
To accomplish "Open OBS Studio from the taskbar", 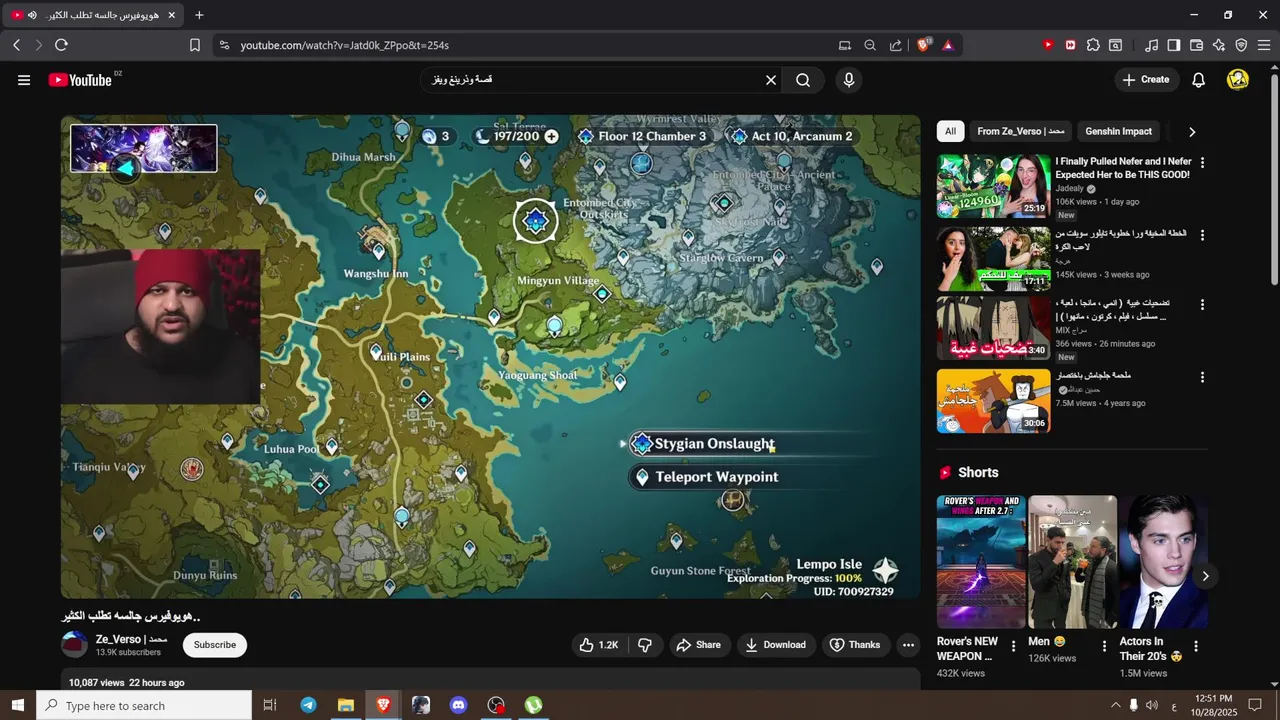I will pyautogui.click(x=497, y=705).
